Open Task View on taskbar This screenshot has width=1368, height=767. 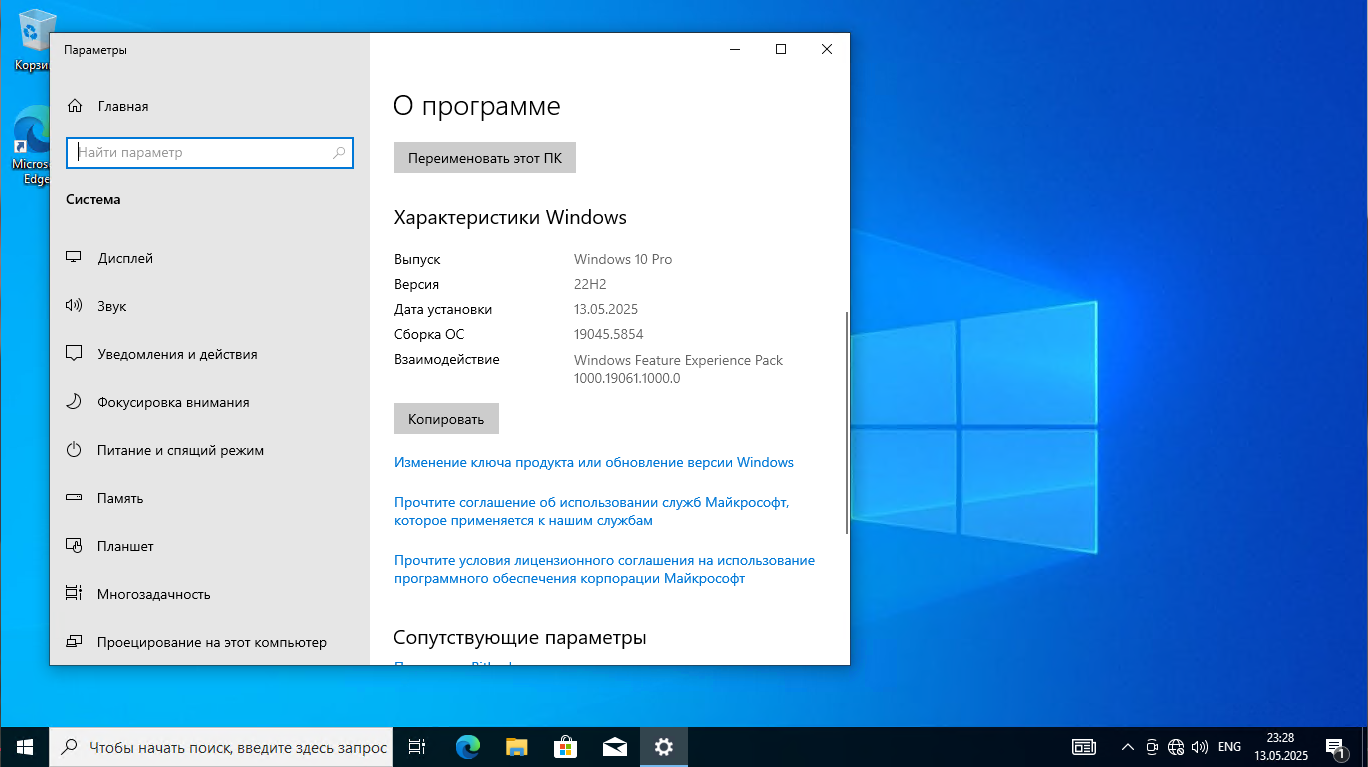click(x=418, y=747)
